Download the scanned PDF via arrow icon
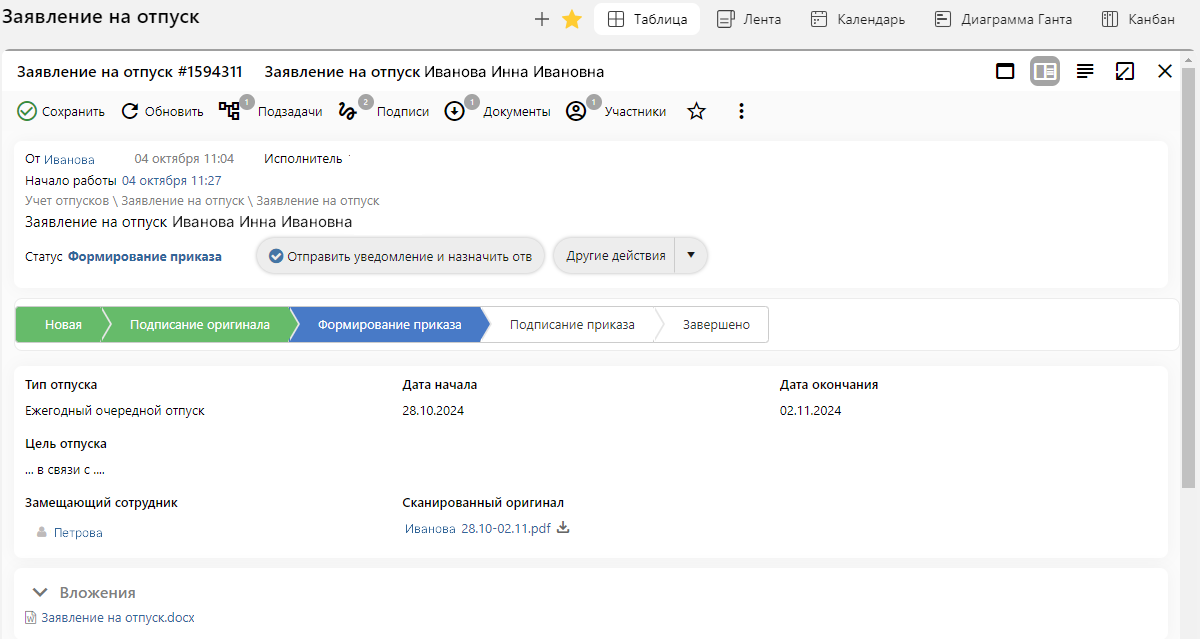Image resolution: width=1200 pixels, height=639 pixels. (x=563, y=528)
